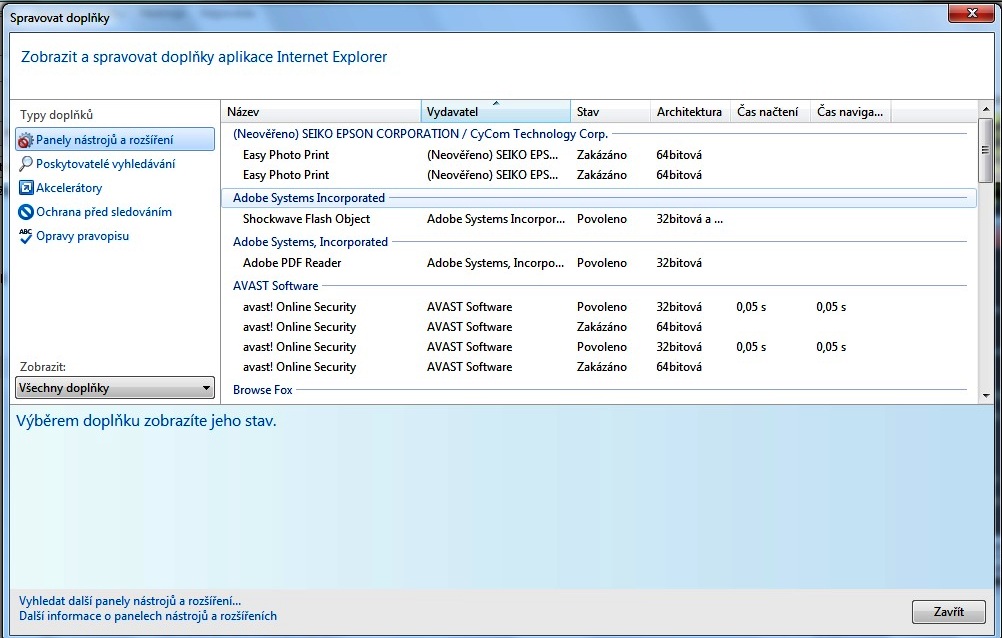Select the first Easy Photo Print entry

(x=286, y=155)
